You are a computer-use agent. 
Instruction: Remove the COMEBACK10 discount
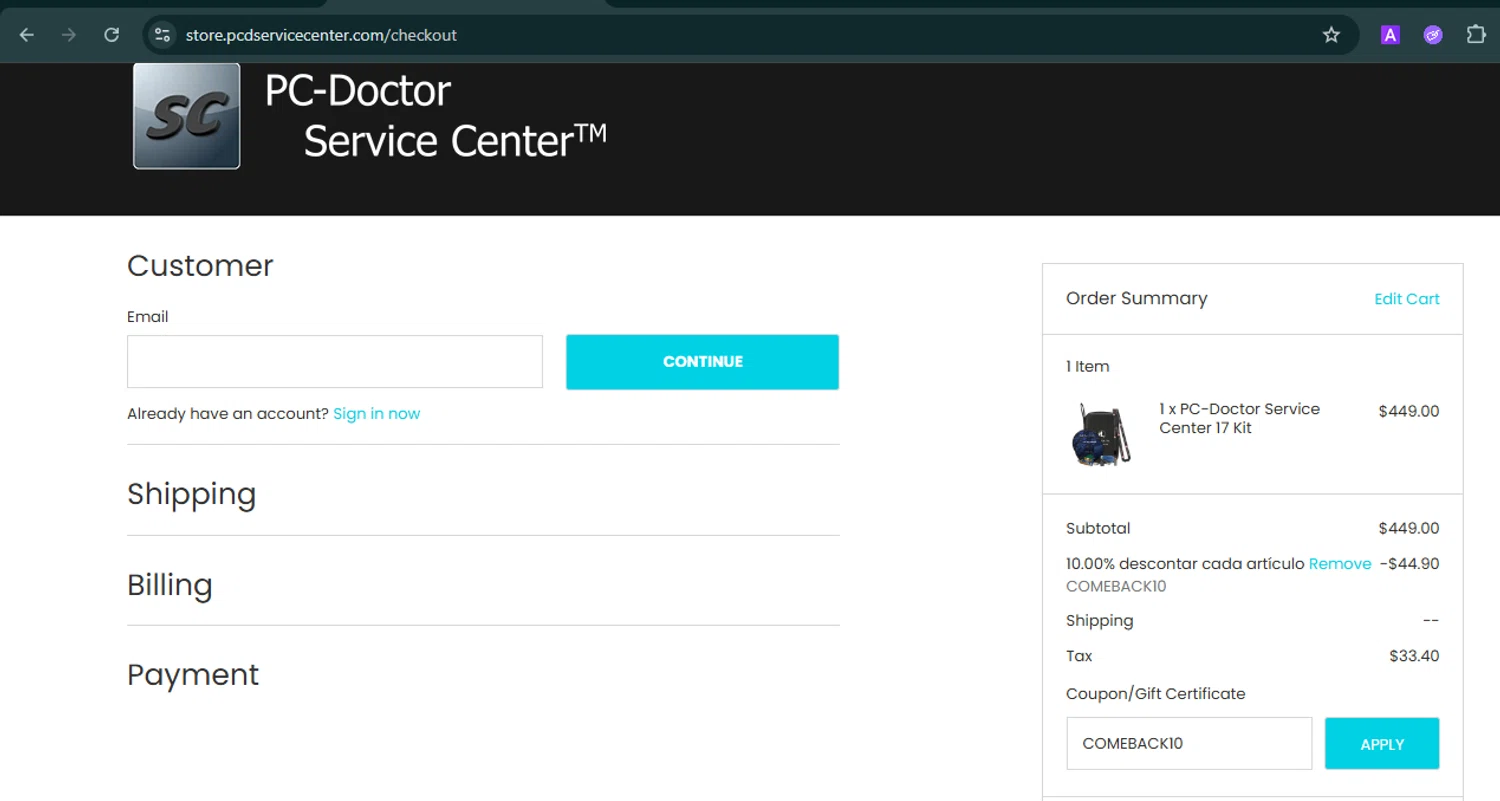tap(1340, 564)
